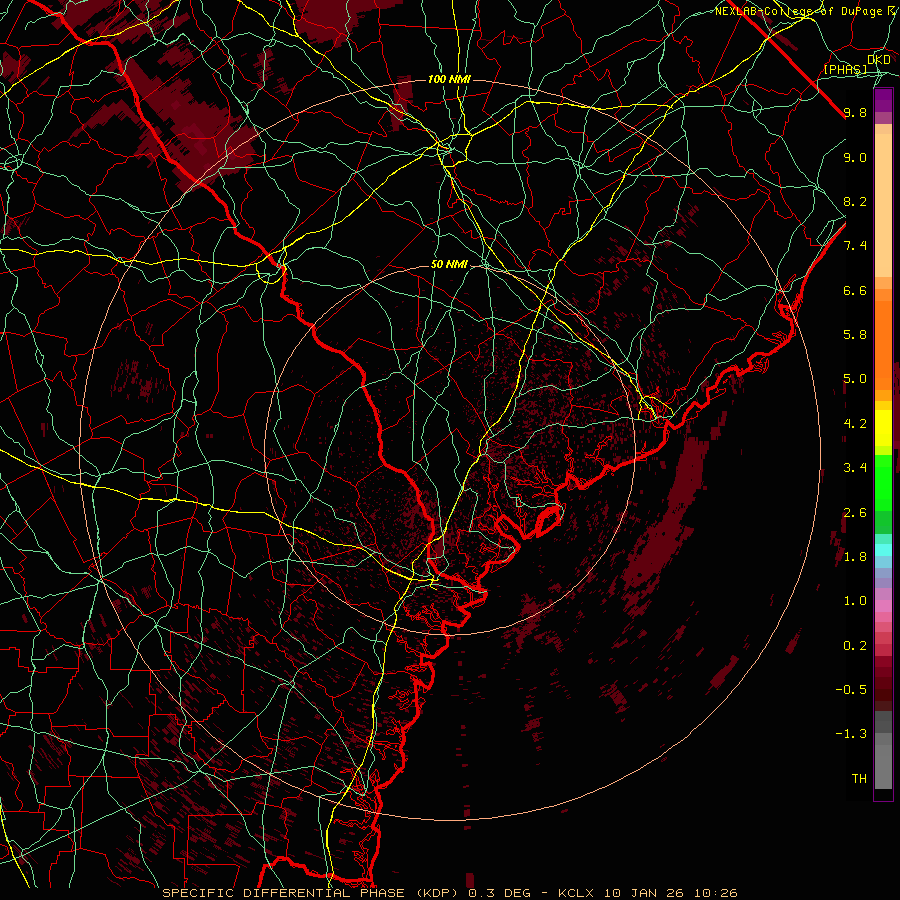
Task: Click the 5.8 scale value
Action: pyautogui.click(x=855, y=335)
